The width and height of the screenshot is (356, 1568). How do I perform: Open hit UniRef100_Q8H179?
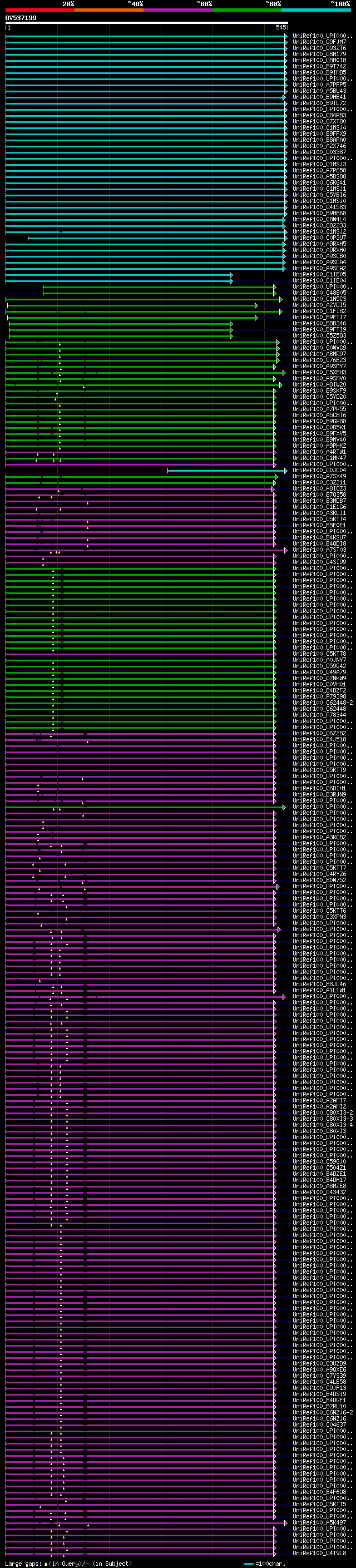(319, 54)
